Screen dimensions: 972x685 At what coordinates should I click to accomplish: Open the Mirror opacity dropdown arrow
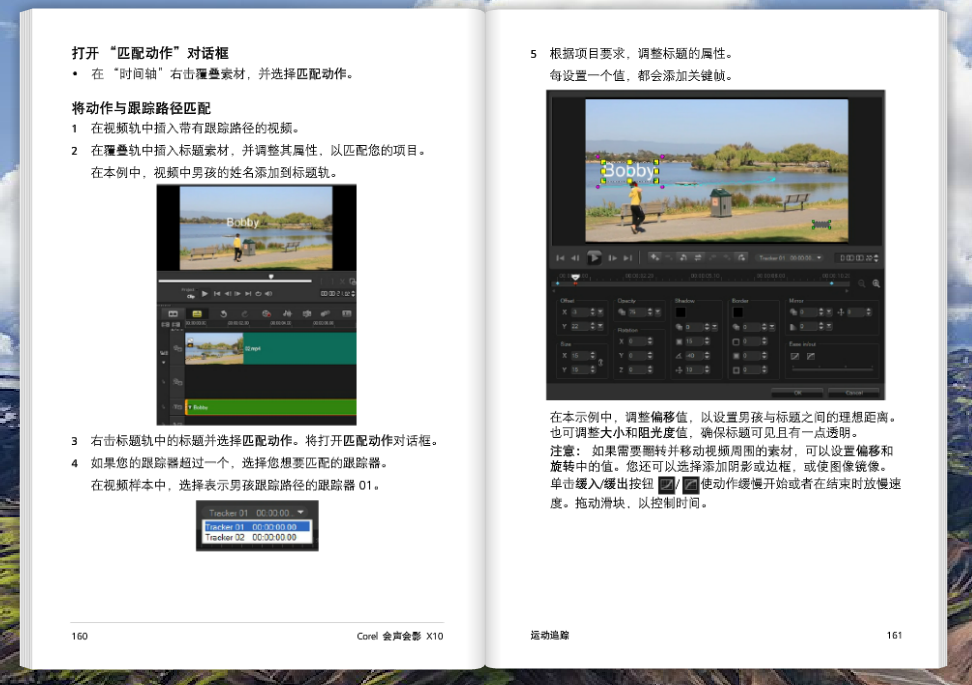pyautogui.click(x=829, y=312)
